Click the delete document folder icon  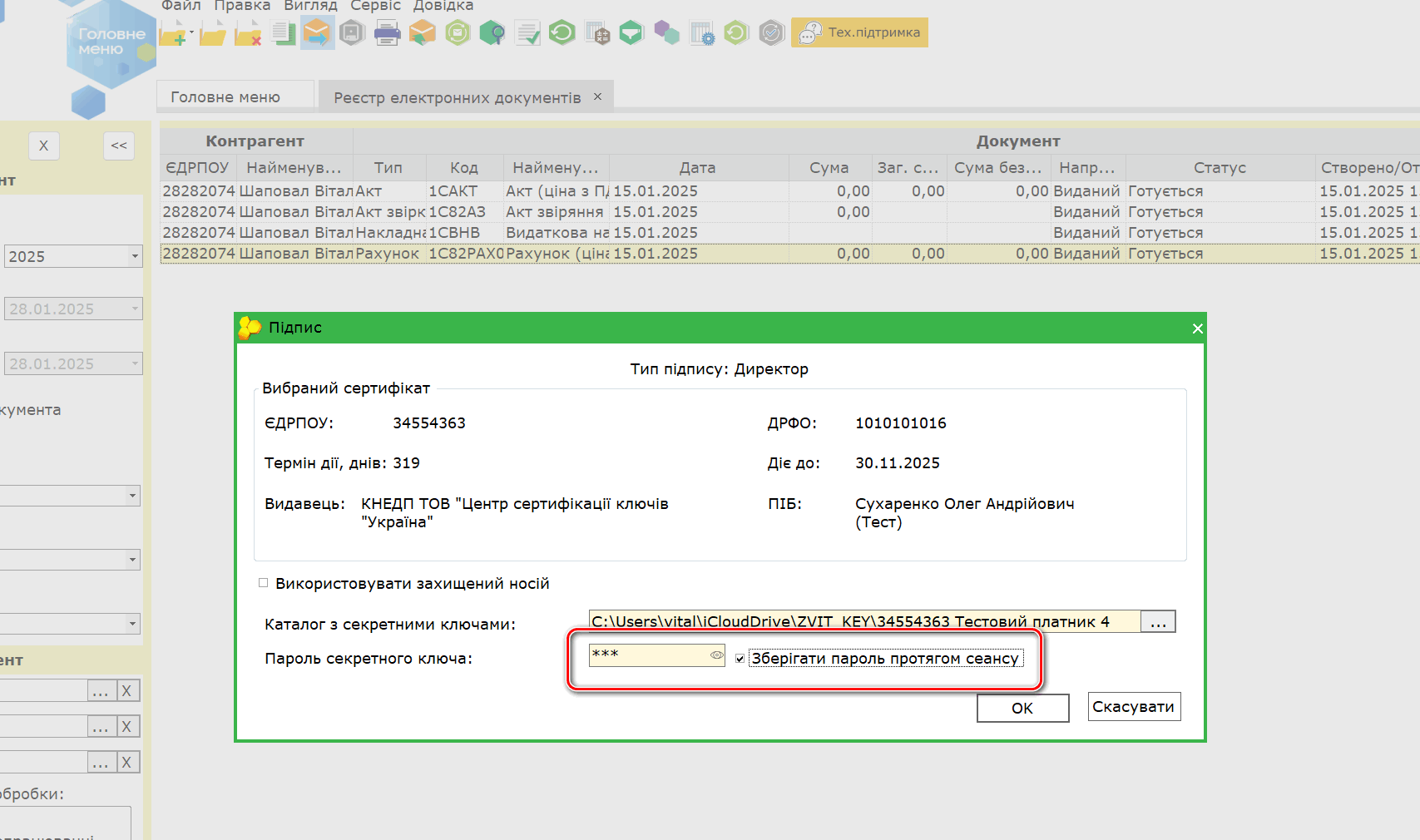tap(247, 34)
